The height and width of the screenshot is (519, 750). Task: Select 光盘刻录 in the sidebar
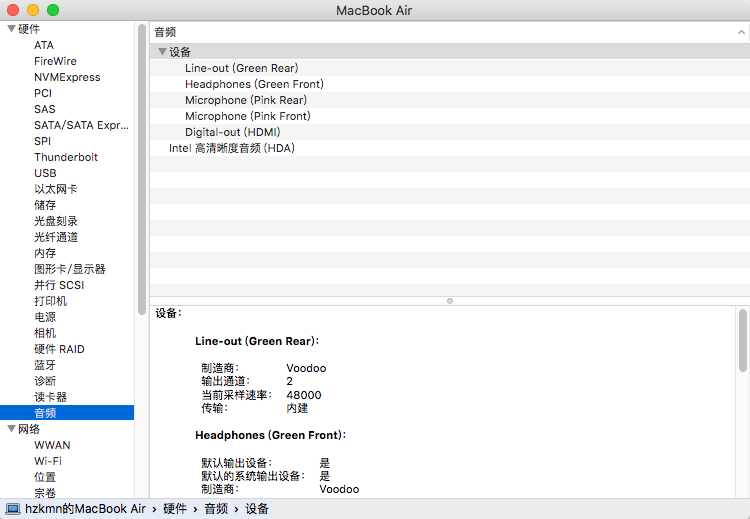click(x=56, y=221)
